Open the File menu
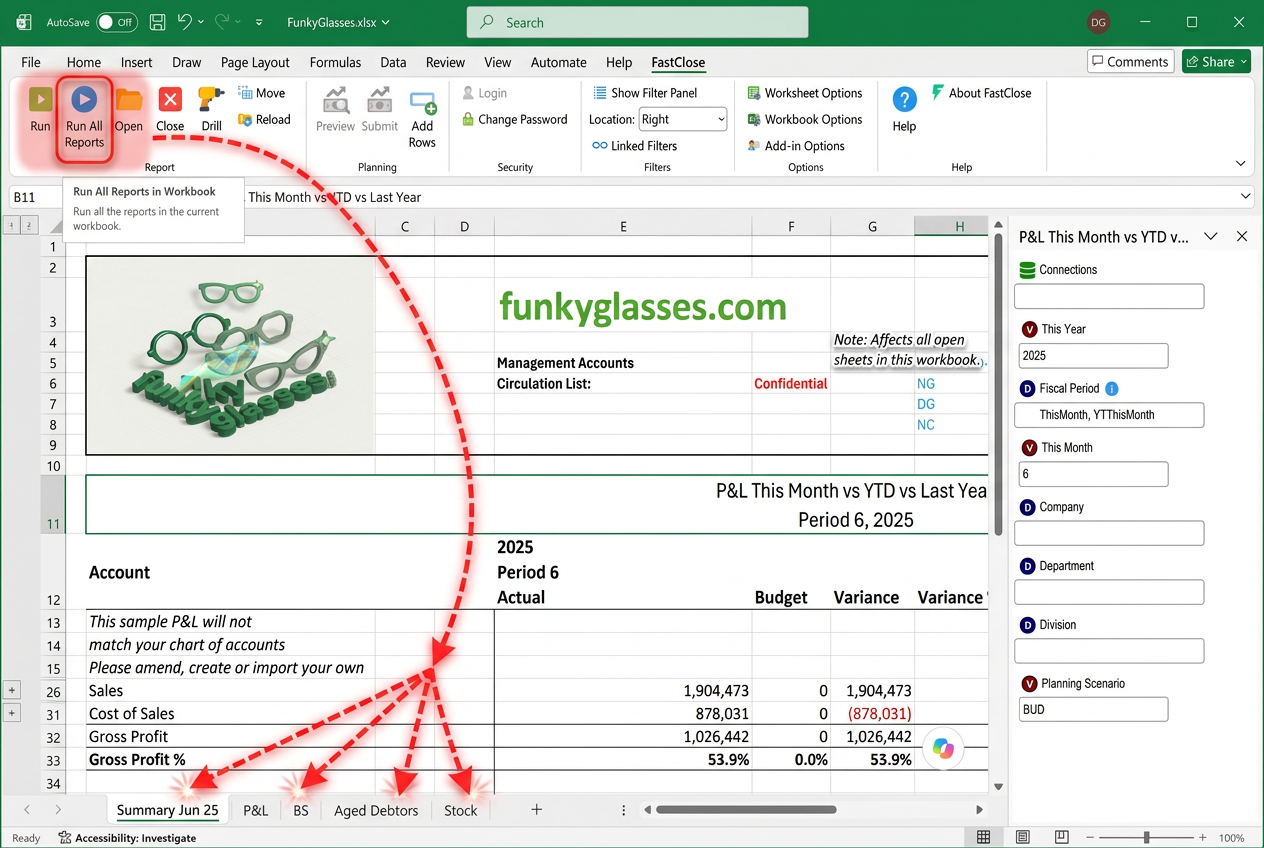 point(31,62)
